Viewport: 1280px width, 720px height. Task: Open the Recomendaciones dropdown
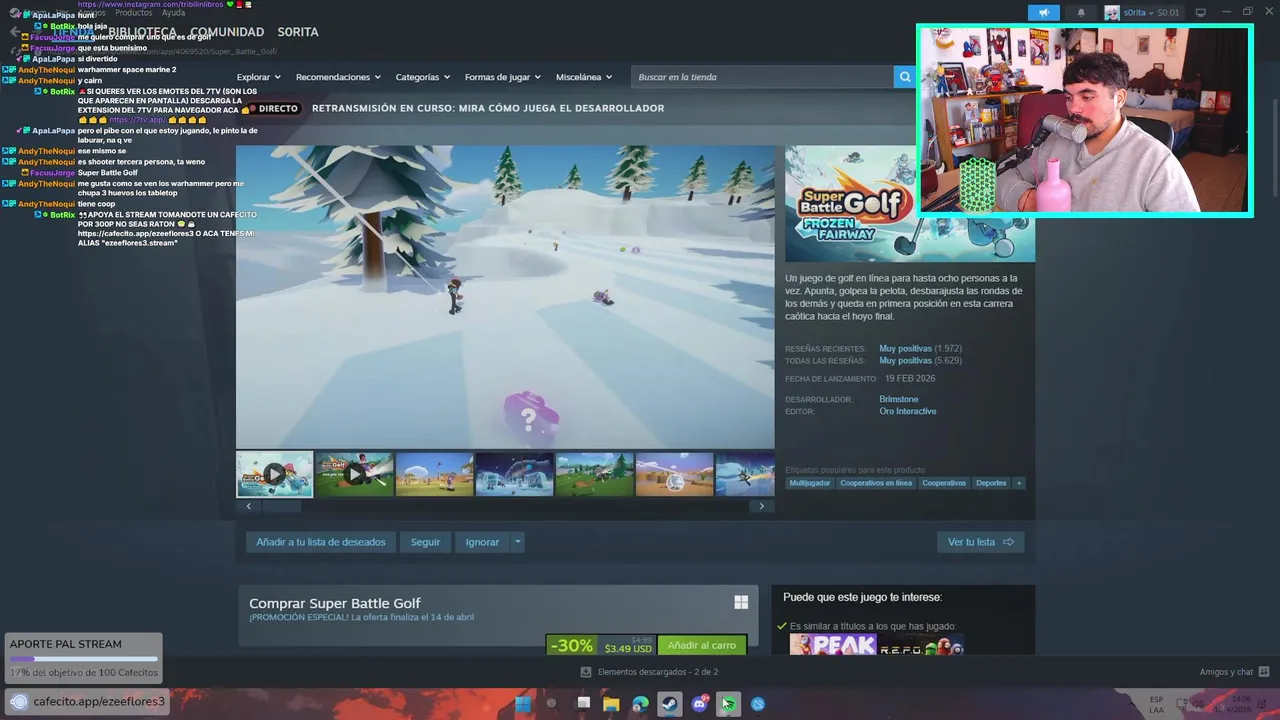point(338,77)
